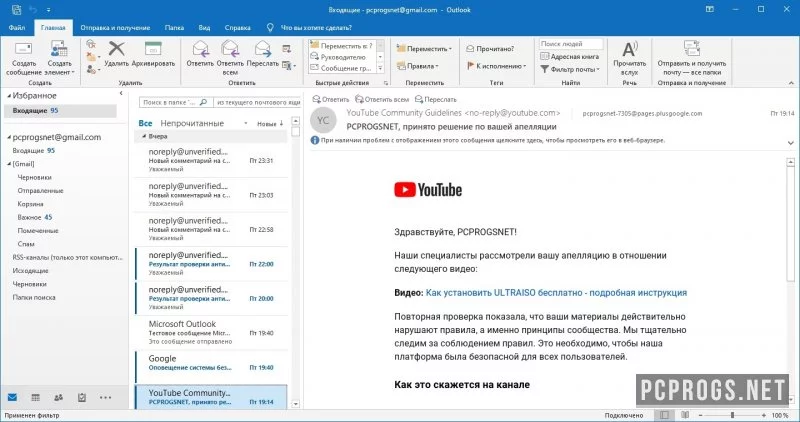Open the File (Файл) tab

point(17,28)
